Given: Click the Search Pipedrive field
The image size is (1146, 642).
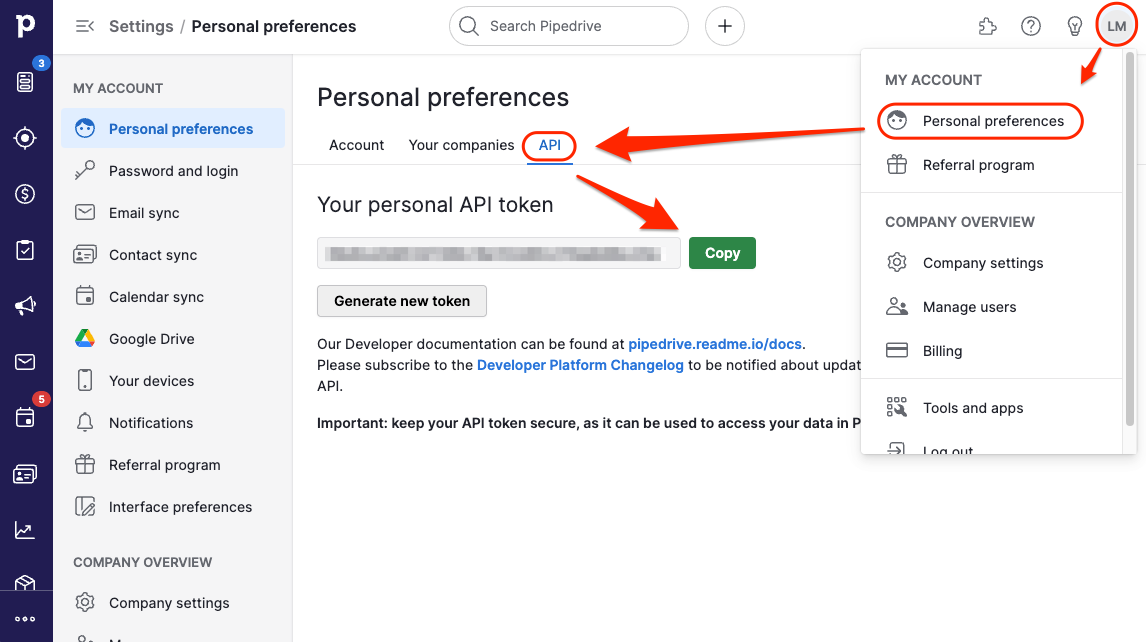Looking at the screenshot, I should click(570, 26).
